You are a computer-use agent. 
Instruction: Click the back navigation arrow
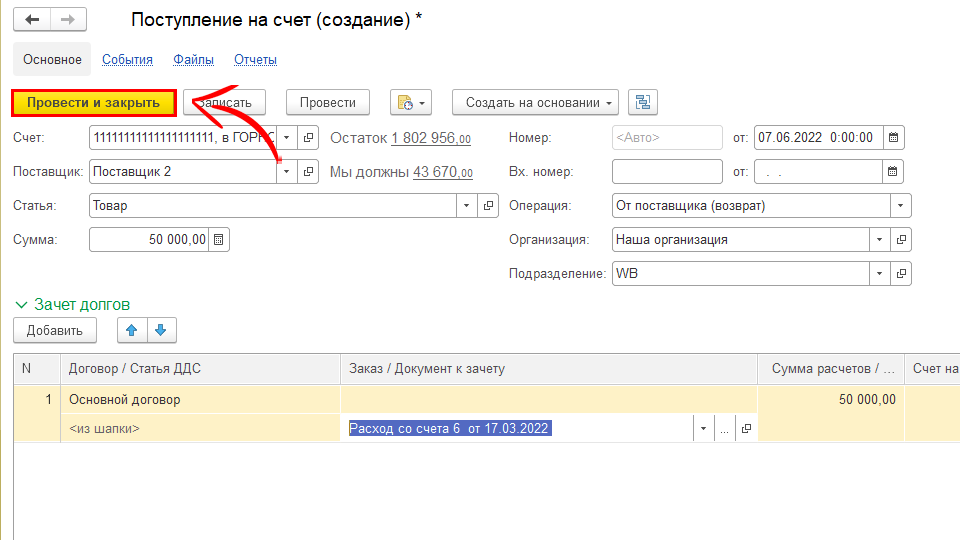click(32, 20)
